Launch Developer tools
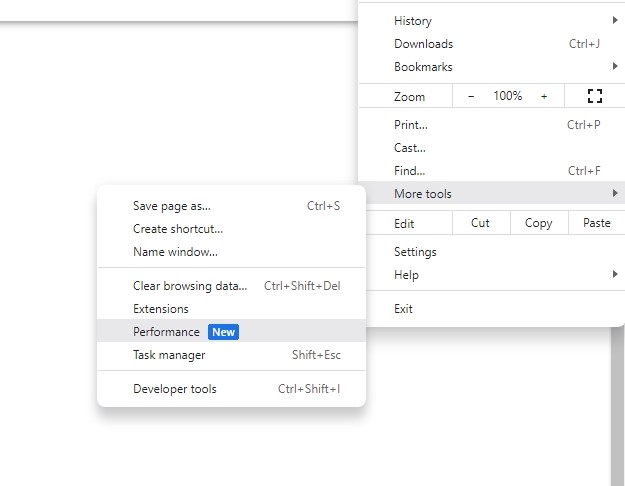Image resolution: width=625 pixels, height=486 pixels. [175, 389]
